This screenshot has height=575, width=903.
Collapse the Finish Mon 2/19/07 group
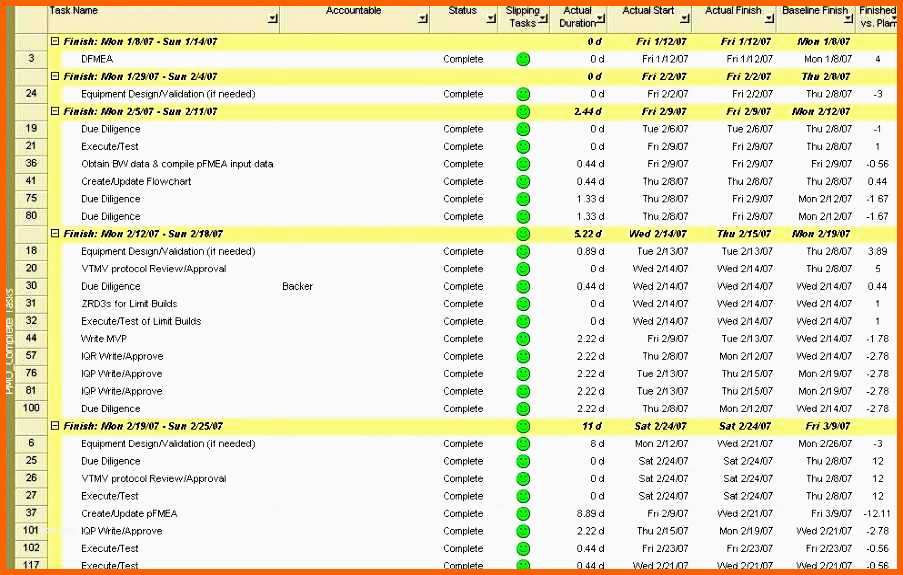tap(55, 426)
